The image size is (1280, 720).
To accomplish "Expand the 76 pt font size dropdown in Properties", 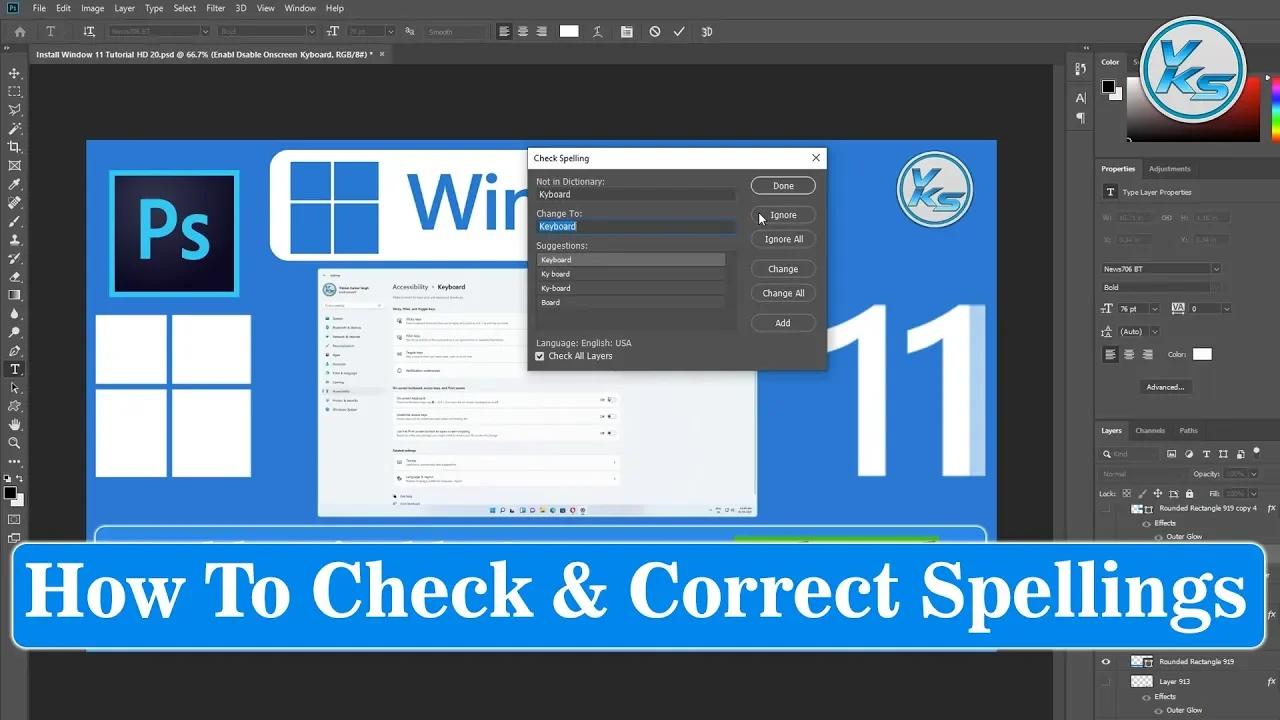I will [x=1155, y=309].
